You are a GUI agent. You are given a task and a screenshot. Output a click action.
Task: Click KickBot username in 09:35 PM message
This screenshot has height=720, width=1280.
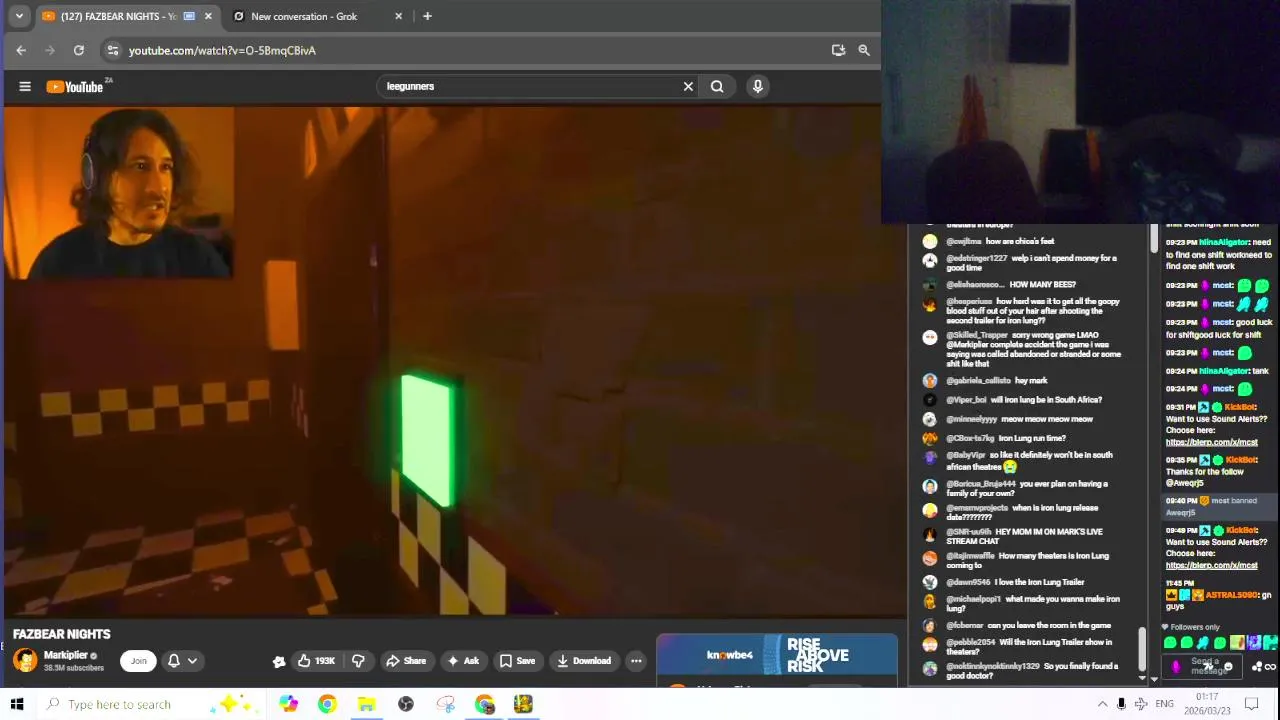1241,460
